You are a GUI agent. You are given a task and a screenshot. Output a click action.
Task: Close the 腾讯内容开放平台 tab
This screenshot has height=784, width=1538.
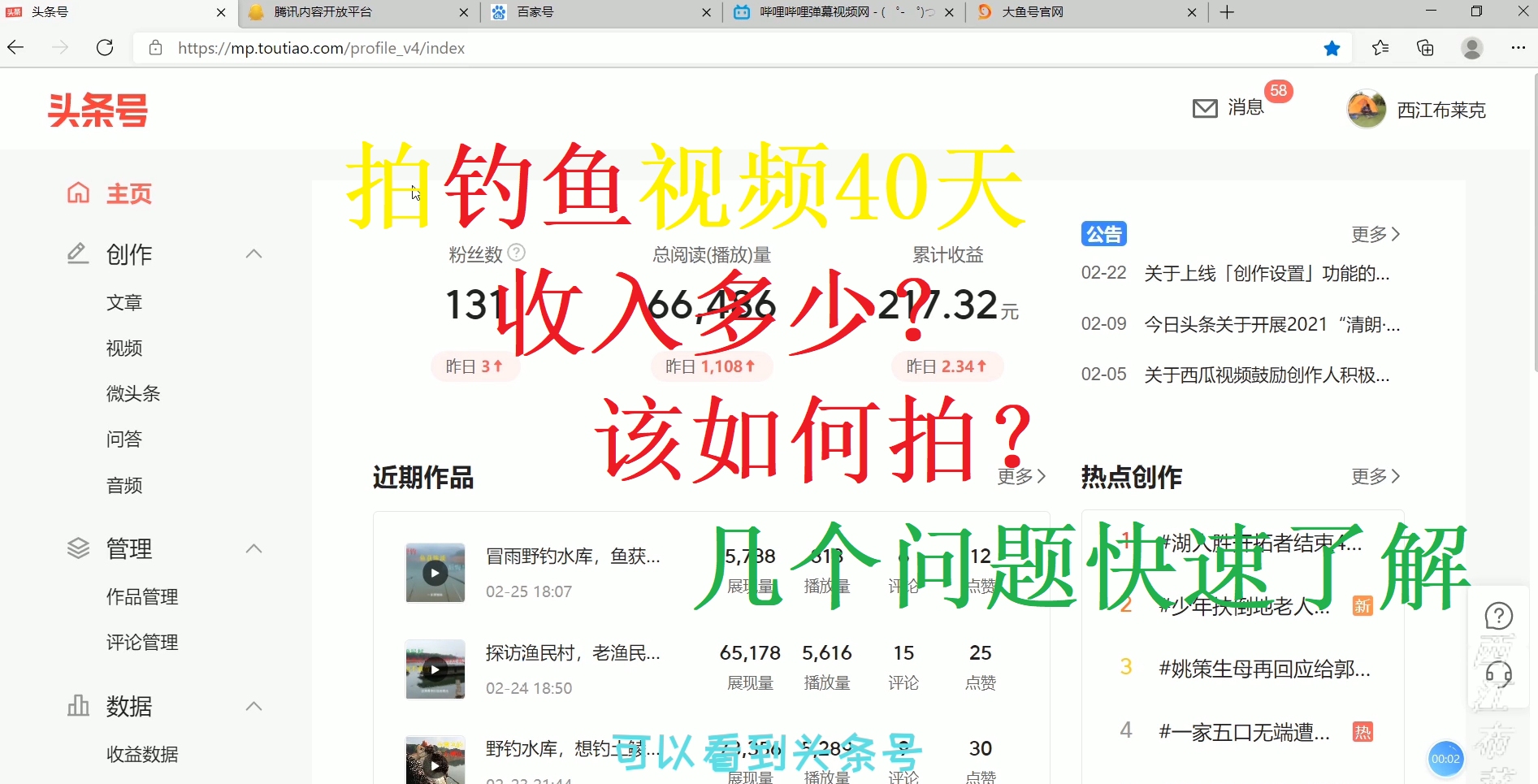463,12
